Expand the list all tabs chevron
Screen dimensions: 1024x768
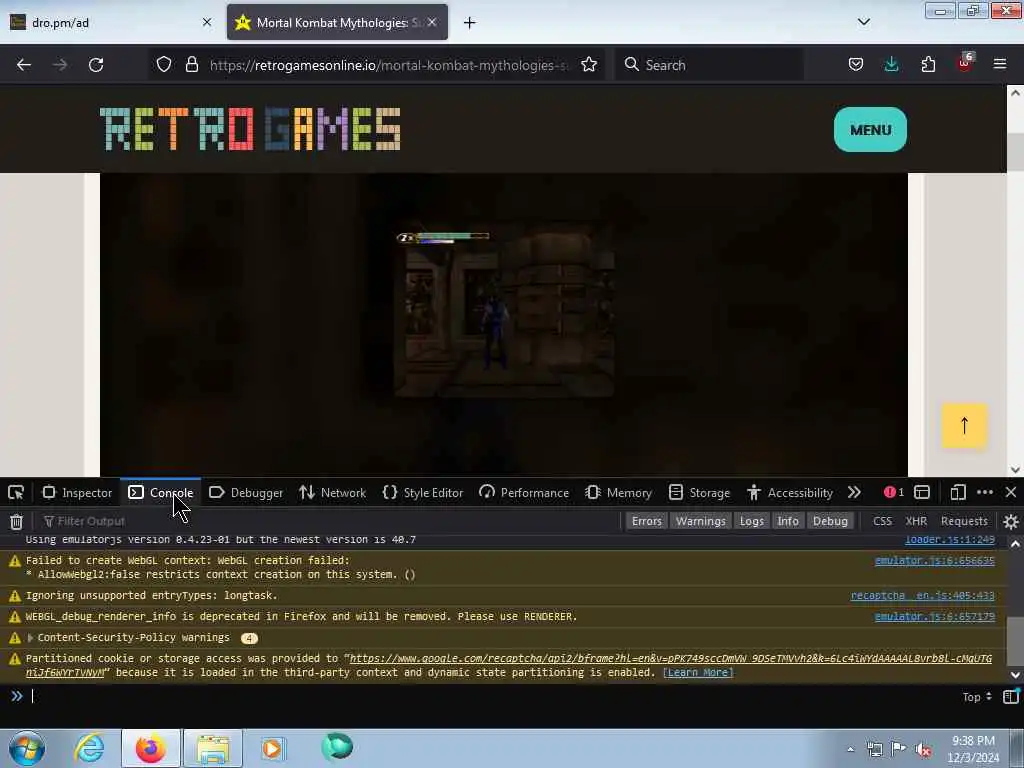[864, 22]
